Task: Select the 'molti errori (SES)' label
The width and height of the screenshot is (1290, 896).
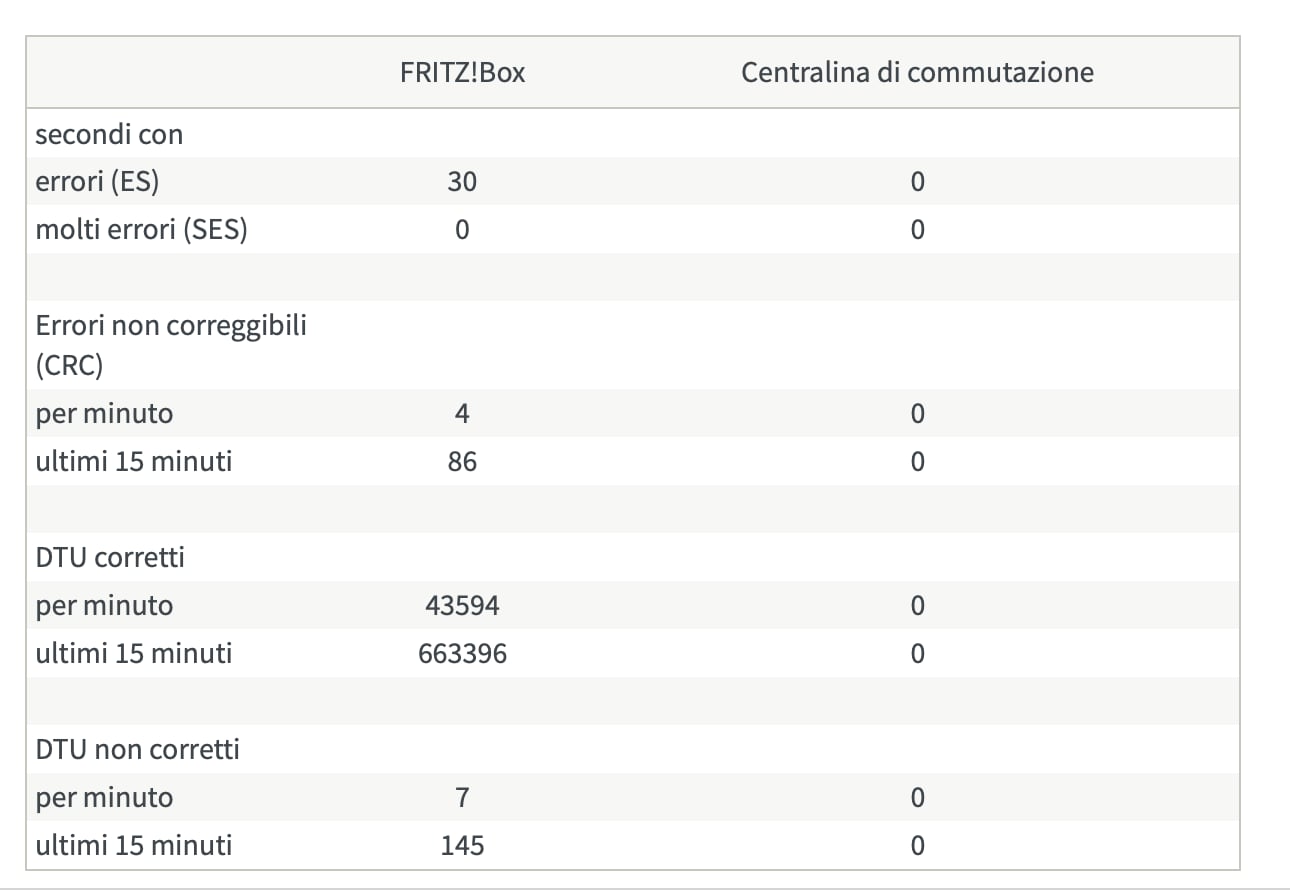Action: (141, 230)
